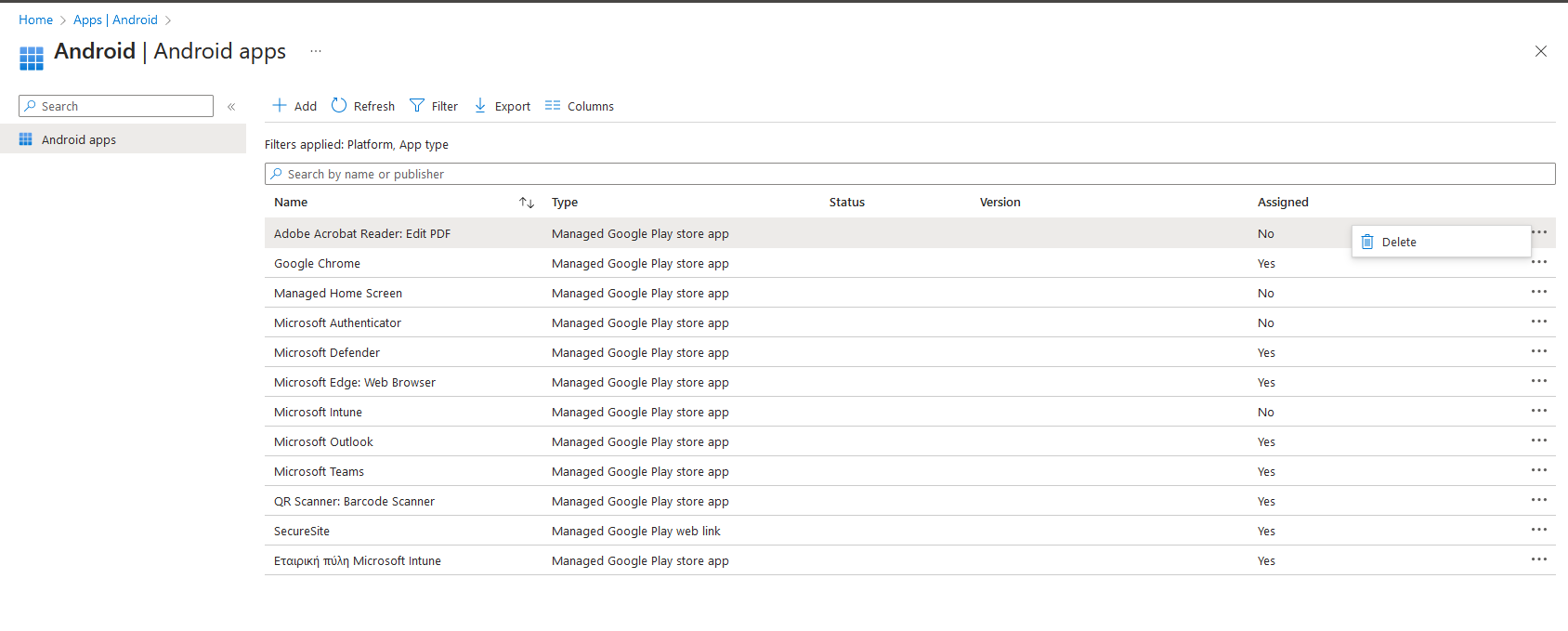Image resolution: width=1568 pixels, height=631 pixels.
Task: Click the Type column header
Action: coord(565,203)
